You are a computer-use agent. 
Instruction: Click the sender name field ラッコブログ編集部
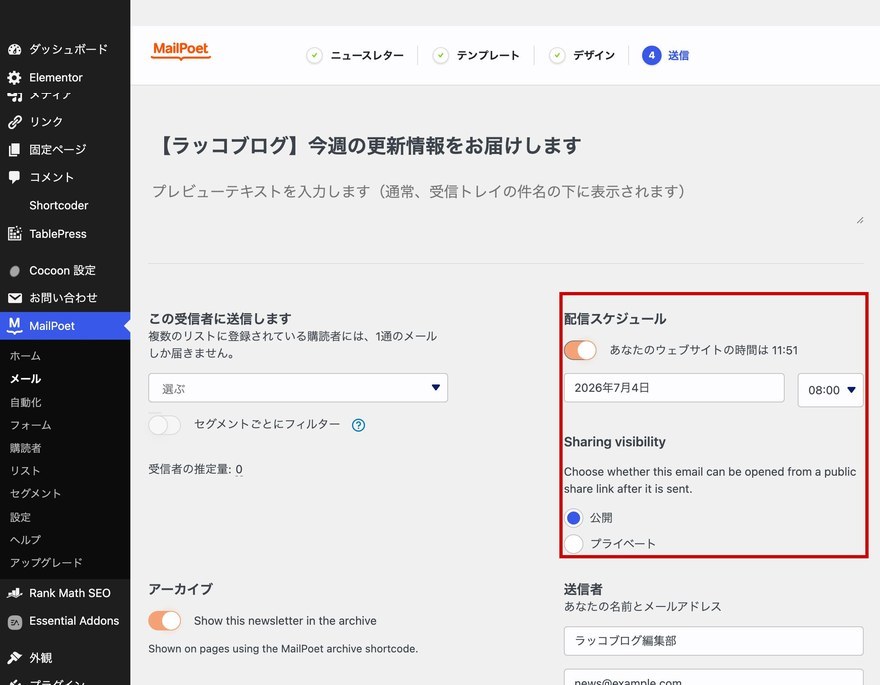coord(713,641)
